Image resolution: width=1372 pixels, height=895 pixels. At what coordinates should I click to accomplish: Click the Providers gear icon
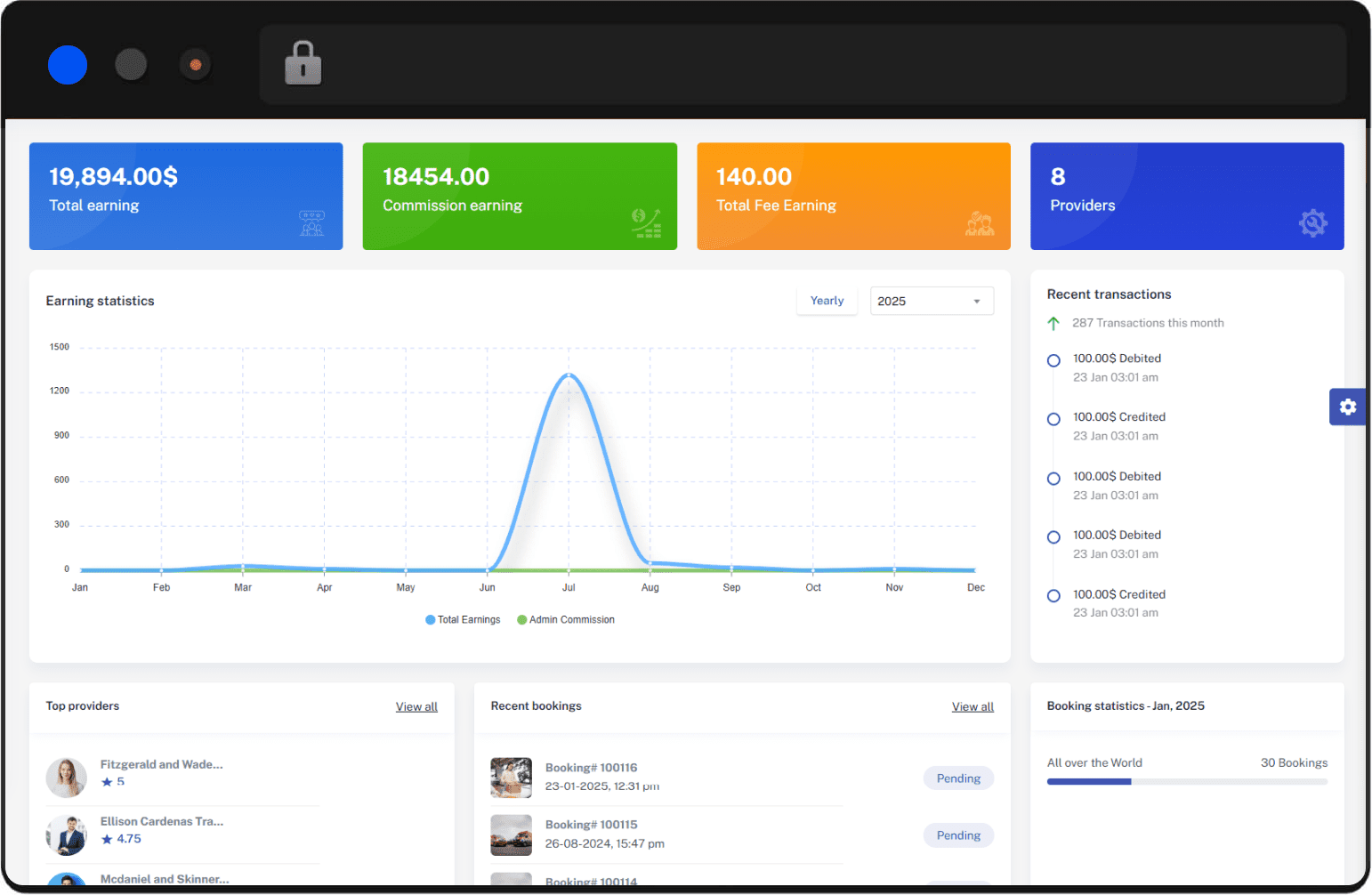[1312, 222]
